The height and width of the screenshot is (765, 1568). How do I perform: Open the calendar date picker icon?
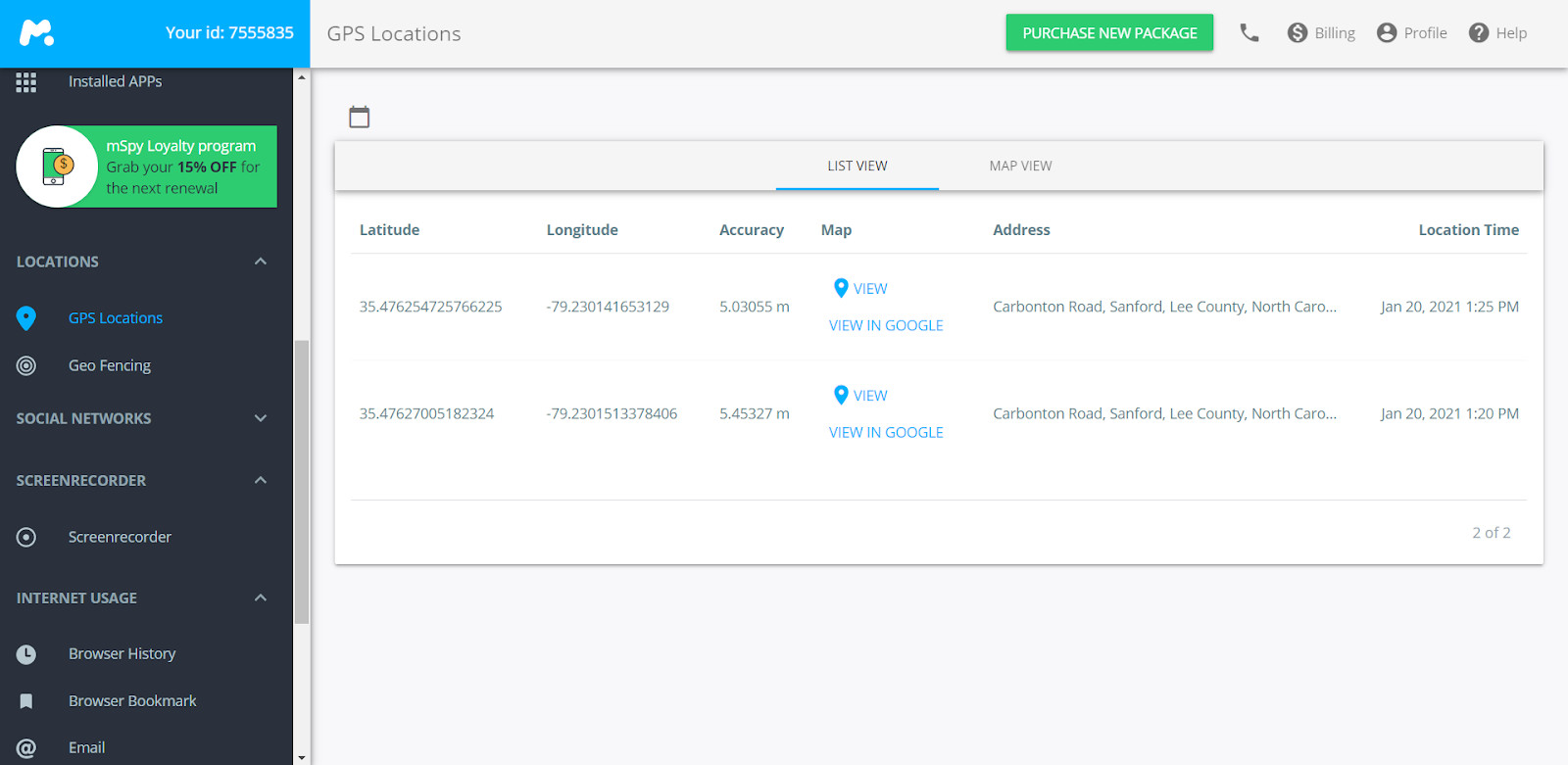pyautogui.click(x=360, y=118)
